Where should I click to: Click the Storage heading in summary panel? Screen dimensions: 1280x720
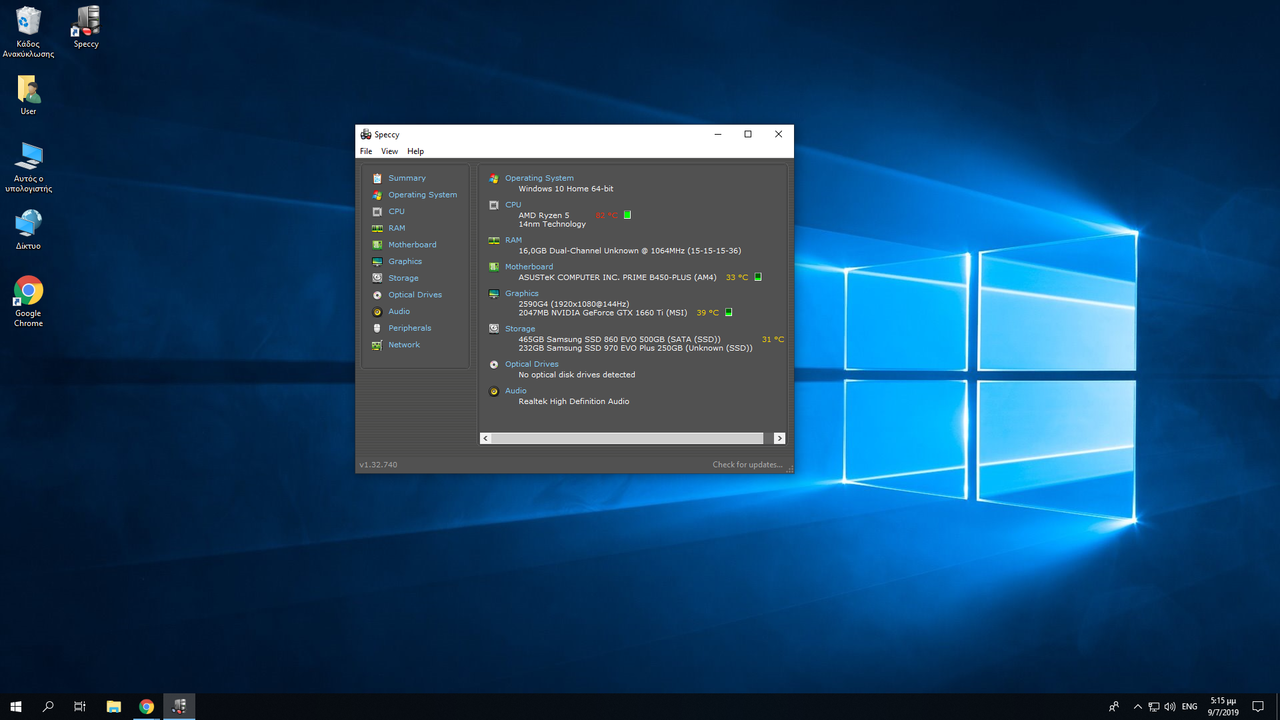[520, 329]
